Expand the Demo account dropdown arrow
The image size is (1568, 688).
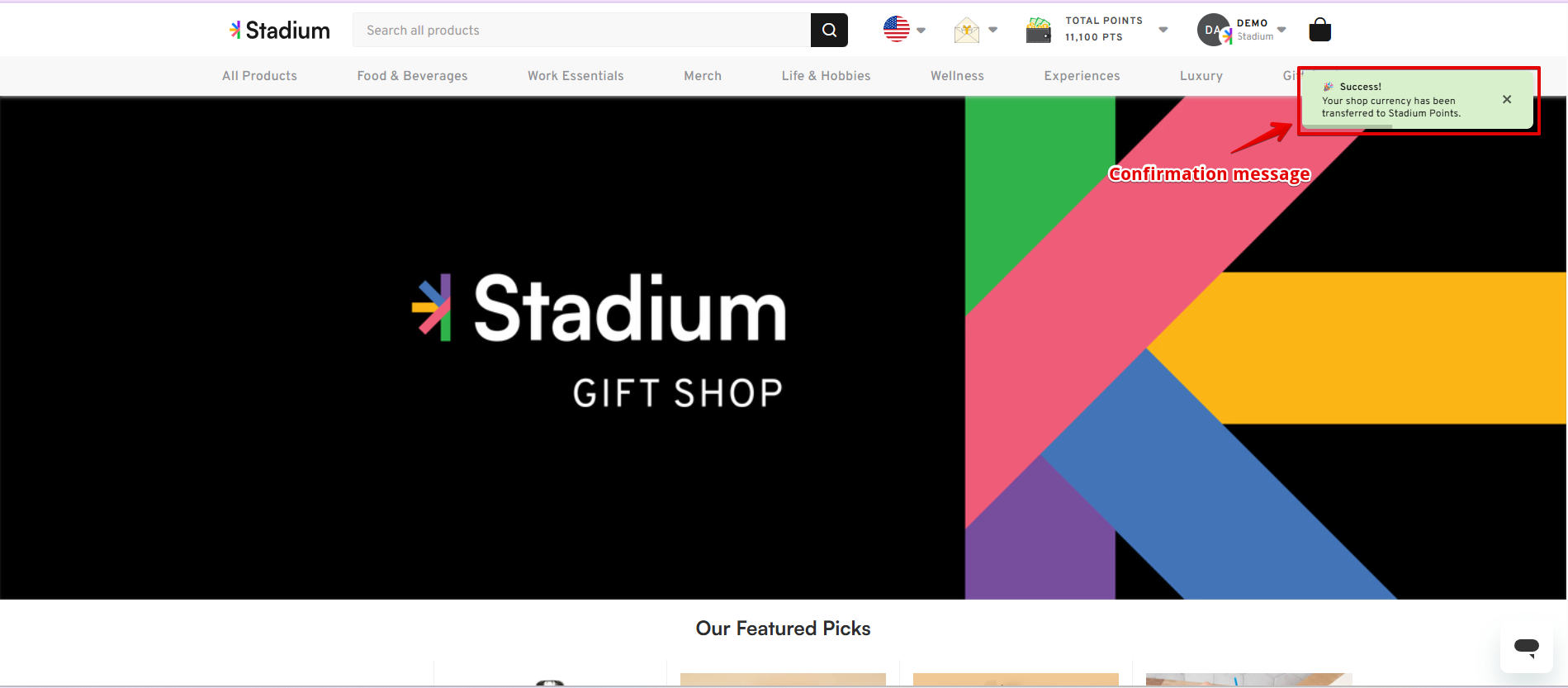click(x=1281, y=30)
